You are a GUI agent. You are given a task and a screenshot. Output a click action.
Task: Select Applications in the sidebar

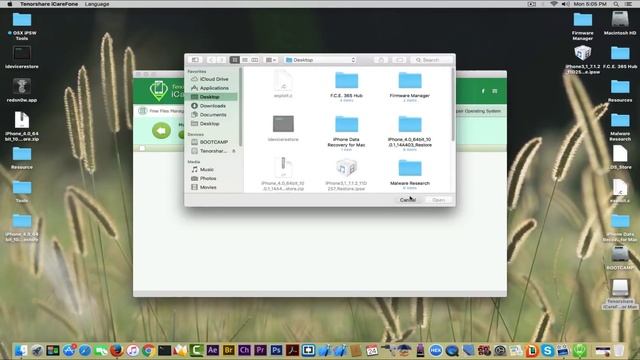[x=213, y=88]
